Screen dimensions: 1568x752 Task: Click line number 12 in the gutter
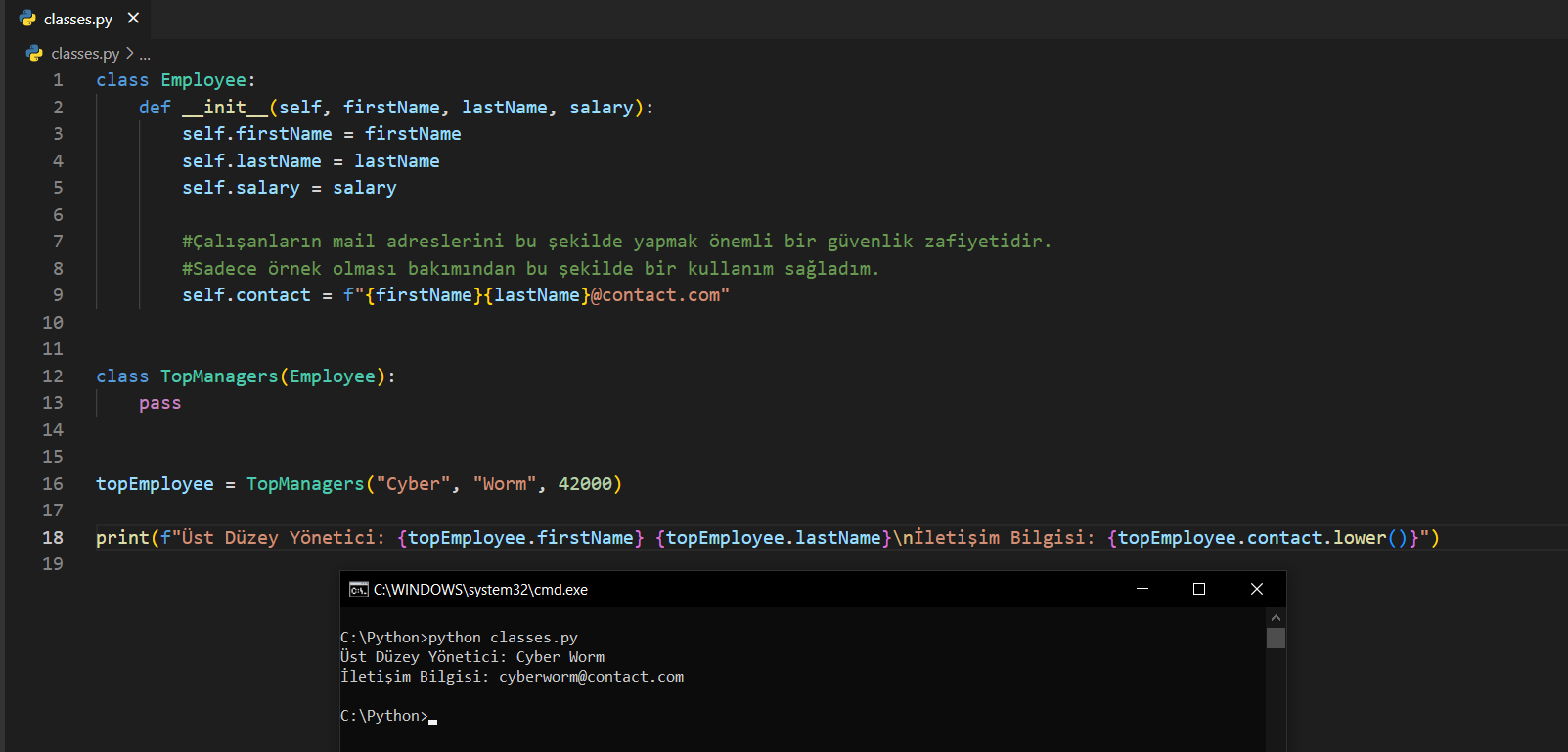tap(53, 376)
